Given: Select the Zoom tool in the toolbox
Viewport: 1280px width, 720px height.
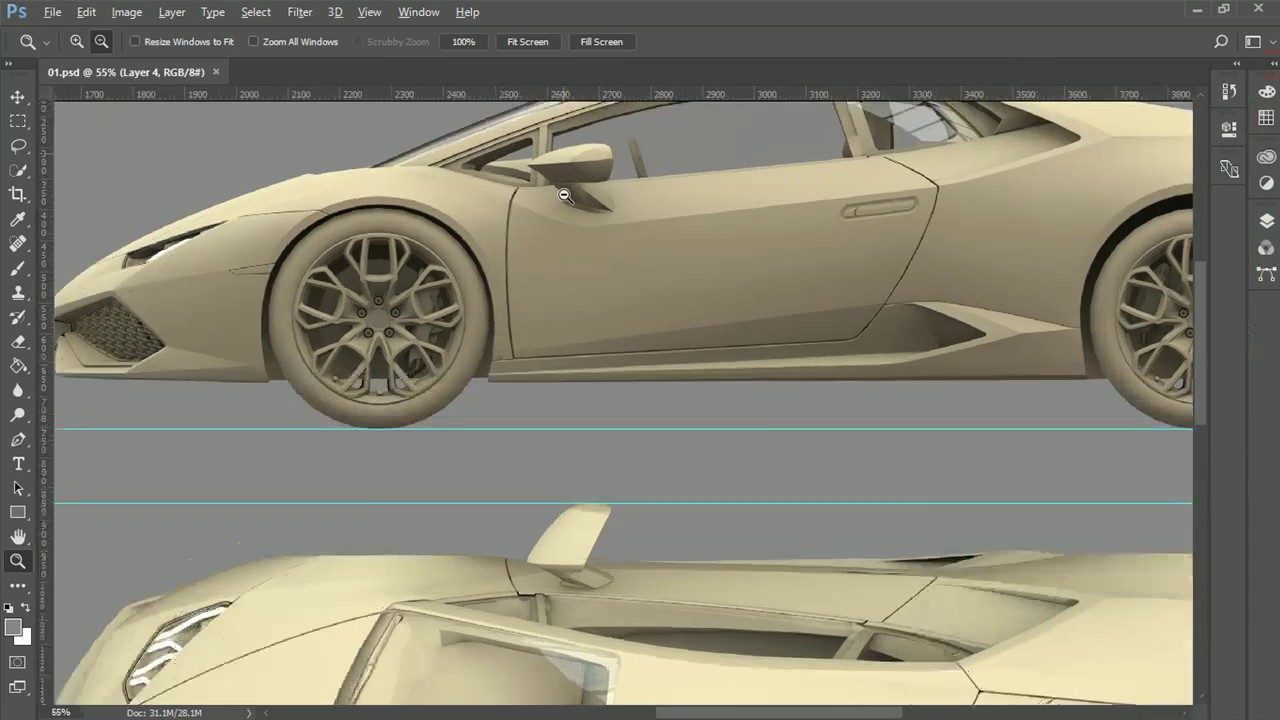Looking at the screenshot, I should click(18, 562).
